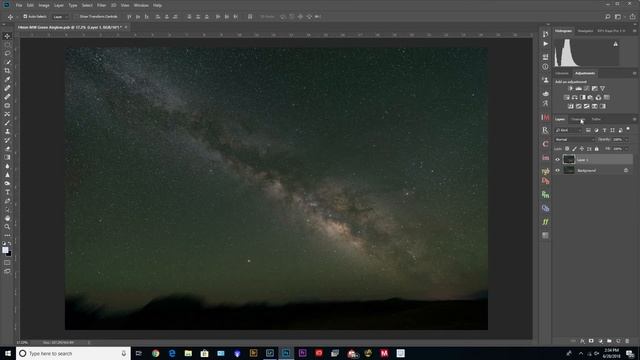Toggle the Auto-Select checkbox
The width and height of the screenshot is (640, 360).
pos(25,17)
